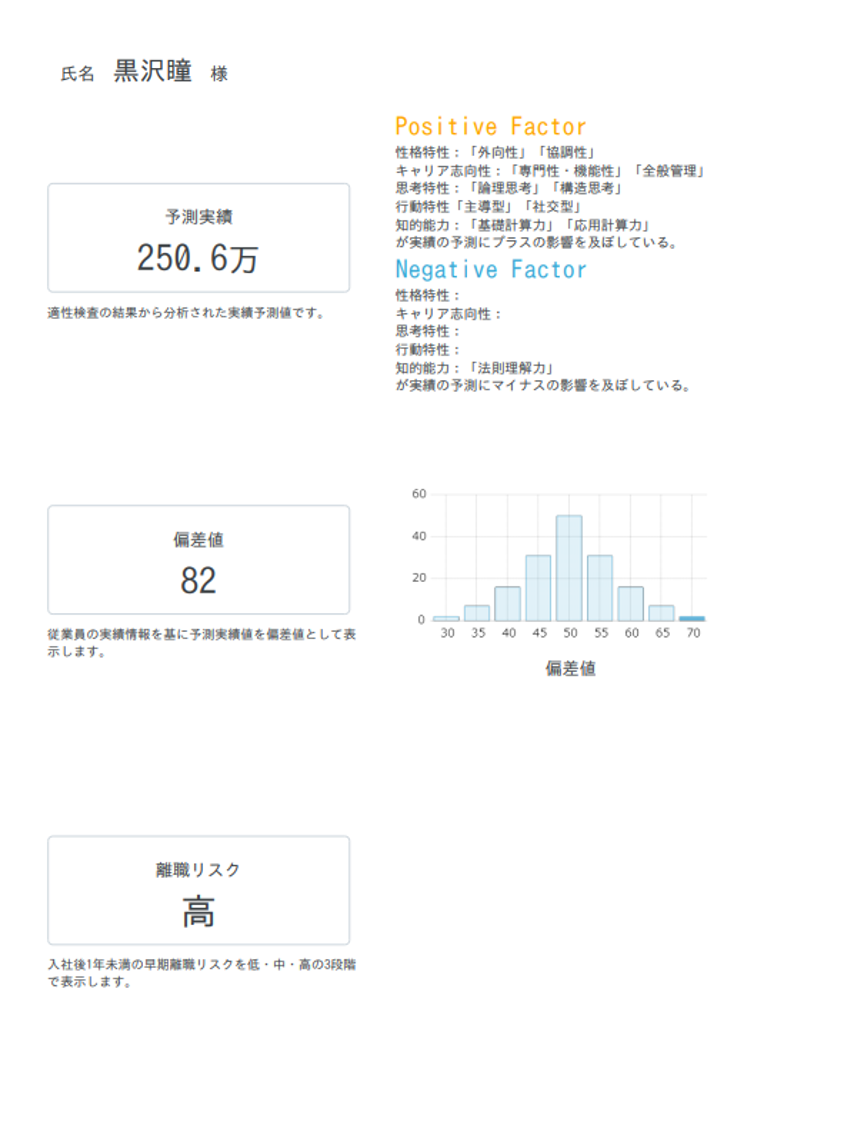The width and height of the screenshot is (864, 1125).
Task: Click the histogram bar at 35
Action: pos(477,613)
